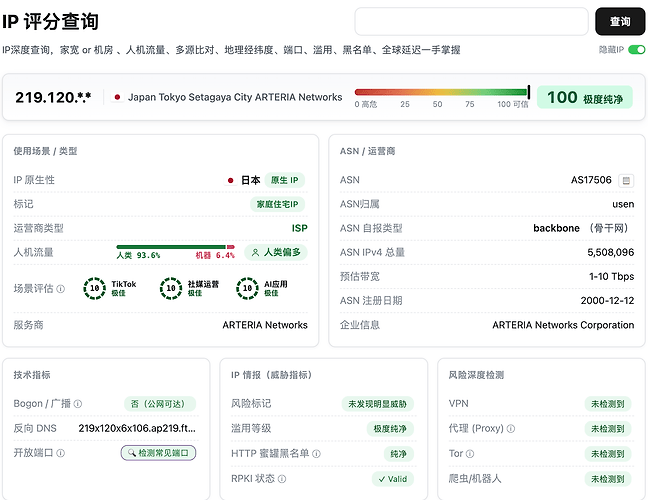Click the 人类偏多 badge

[x=276, y=252]
